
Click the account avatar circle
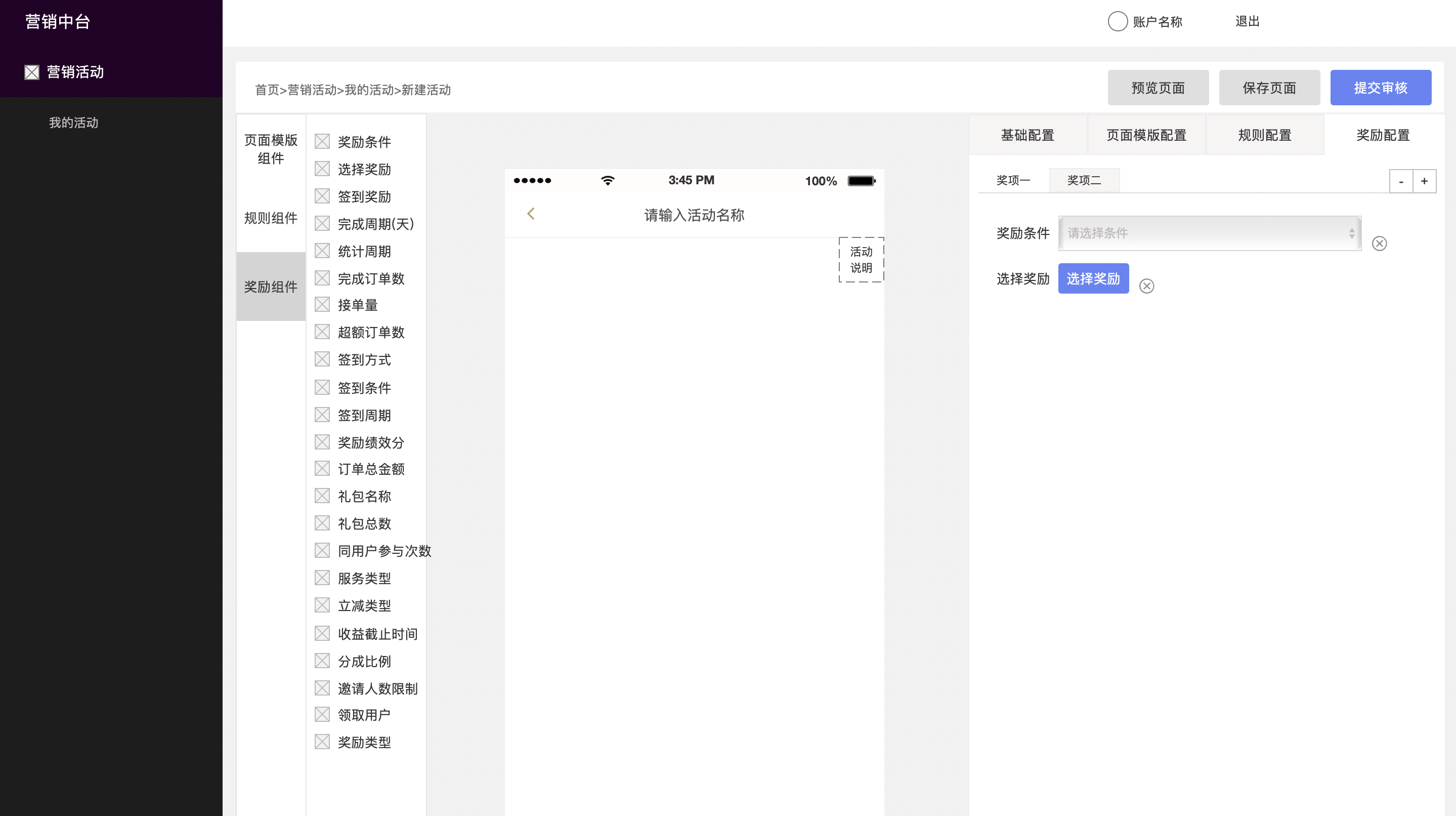coord(1118,21)
